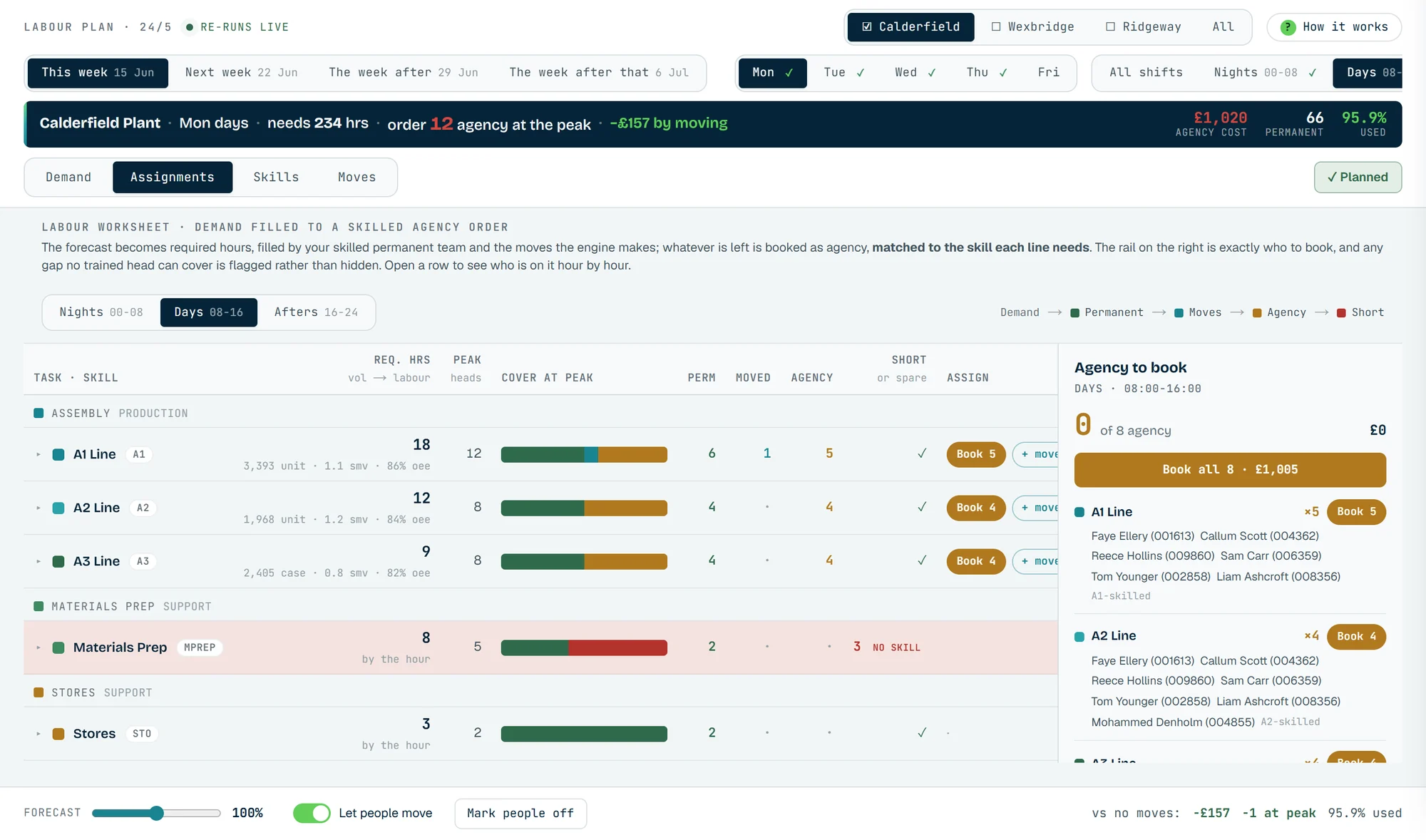
Task: Click the A1 Line cover at peak bar
Action: pyautogui.click(x=584, y=454)
